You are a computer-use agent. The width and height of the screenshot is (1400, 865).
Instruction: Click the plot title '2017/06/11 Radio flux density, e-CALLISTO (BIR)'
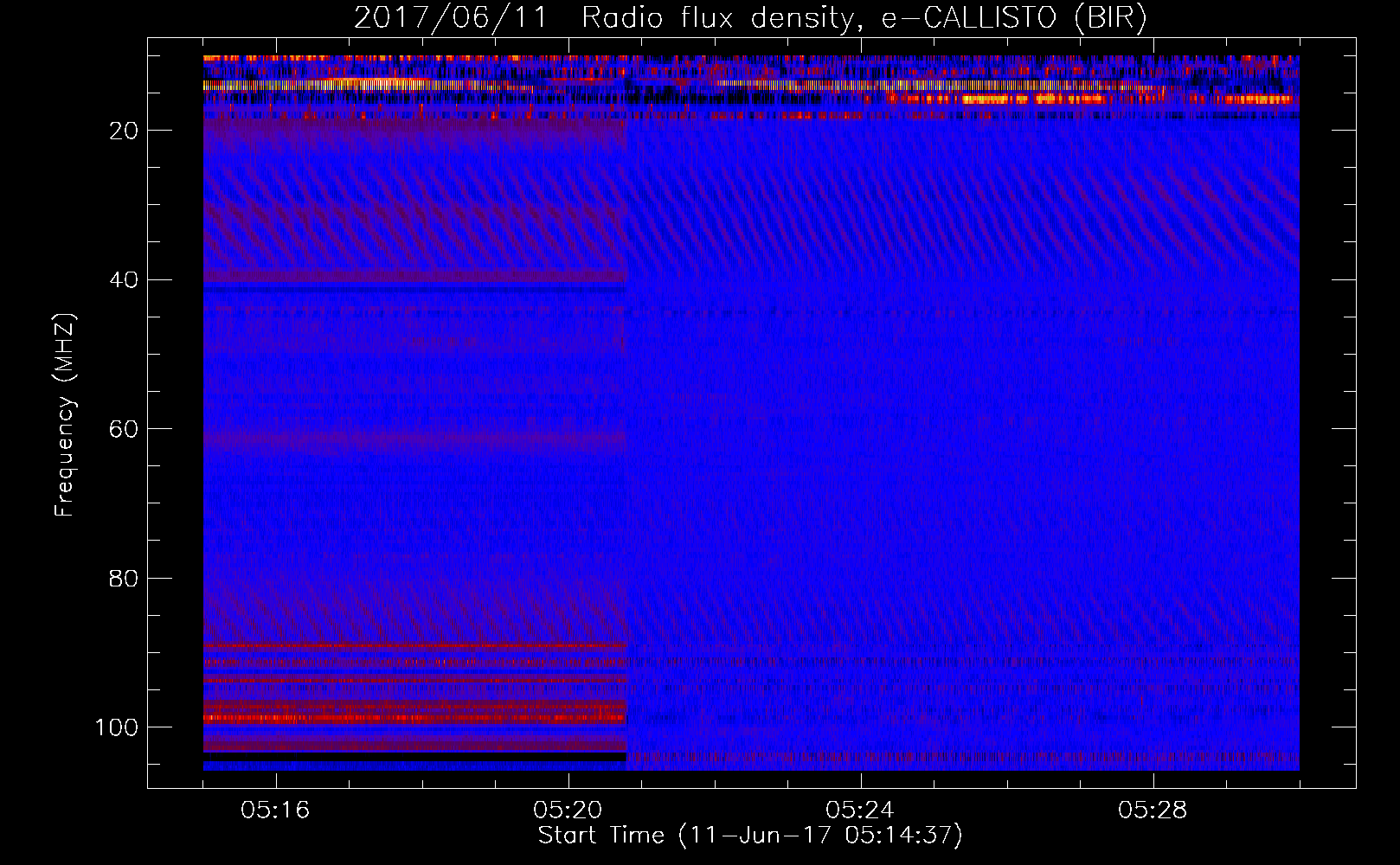[x=750, y=17]
